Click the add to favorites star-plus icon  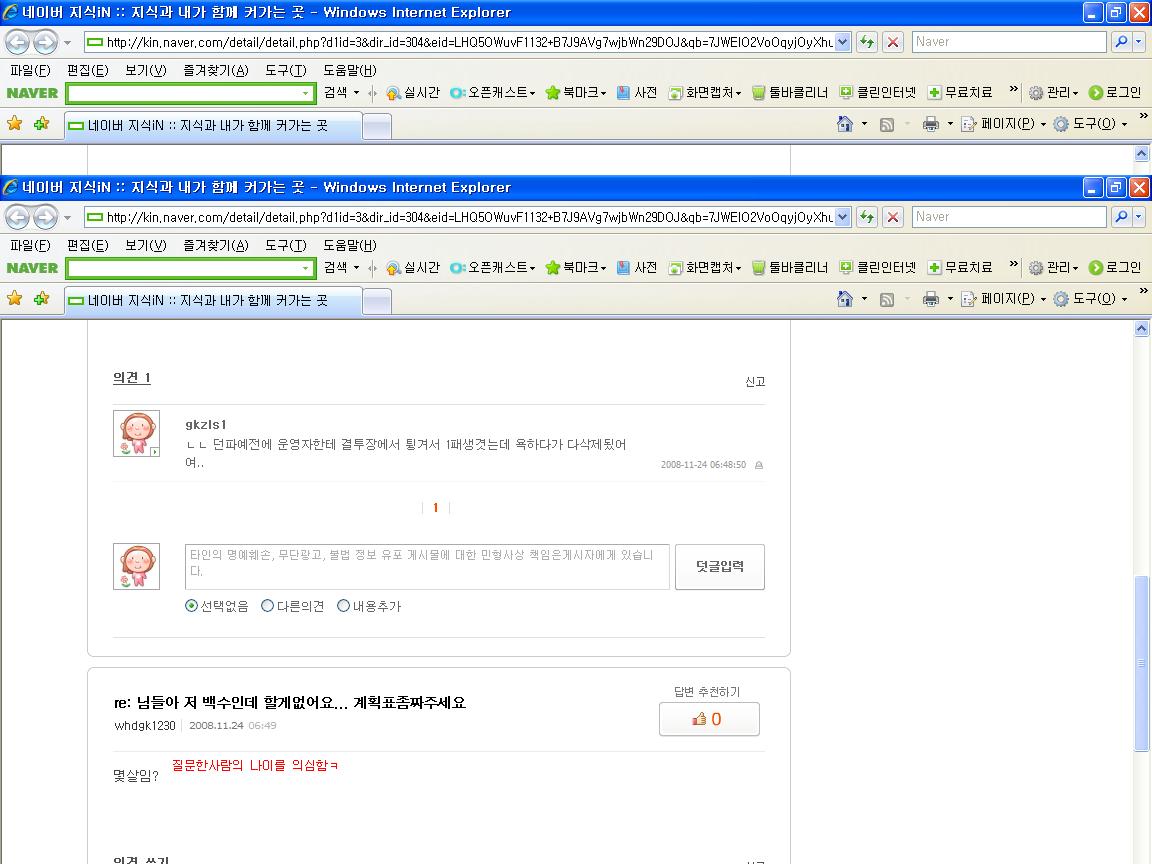pyautogui.click(x=42, y=298)
